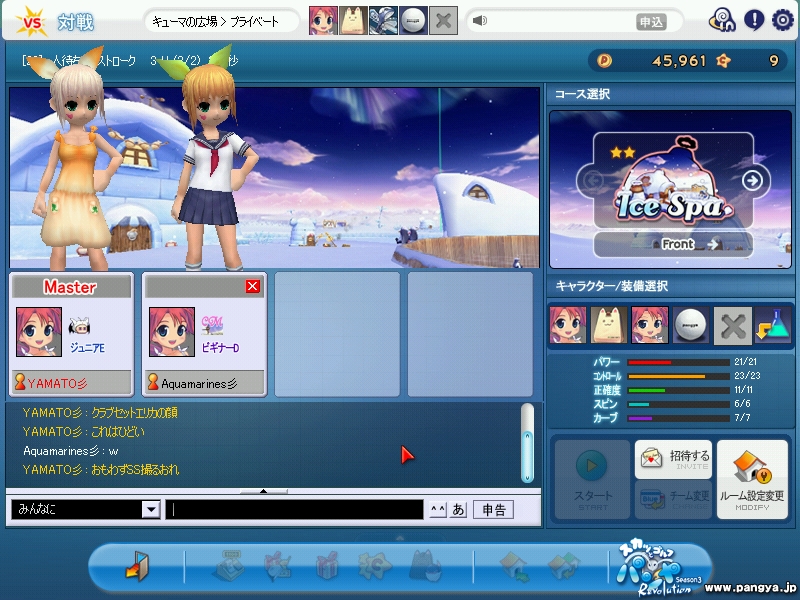
Task: Click the cow guild emblem beside ジュニアE
Action: tap(79, 326)
